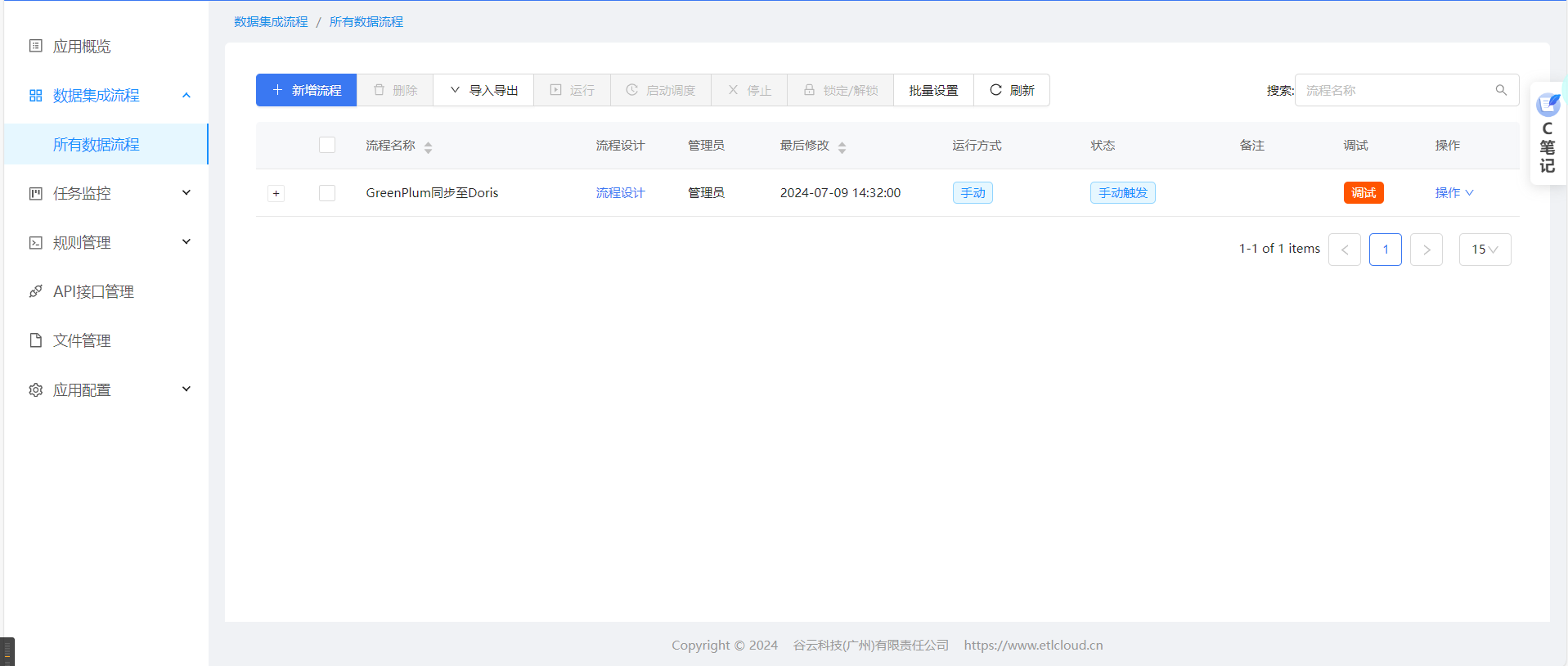Click the lock icon on 锁定/解锁
Screen dimensions: 1568x666
click(x=809, y=90)
